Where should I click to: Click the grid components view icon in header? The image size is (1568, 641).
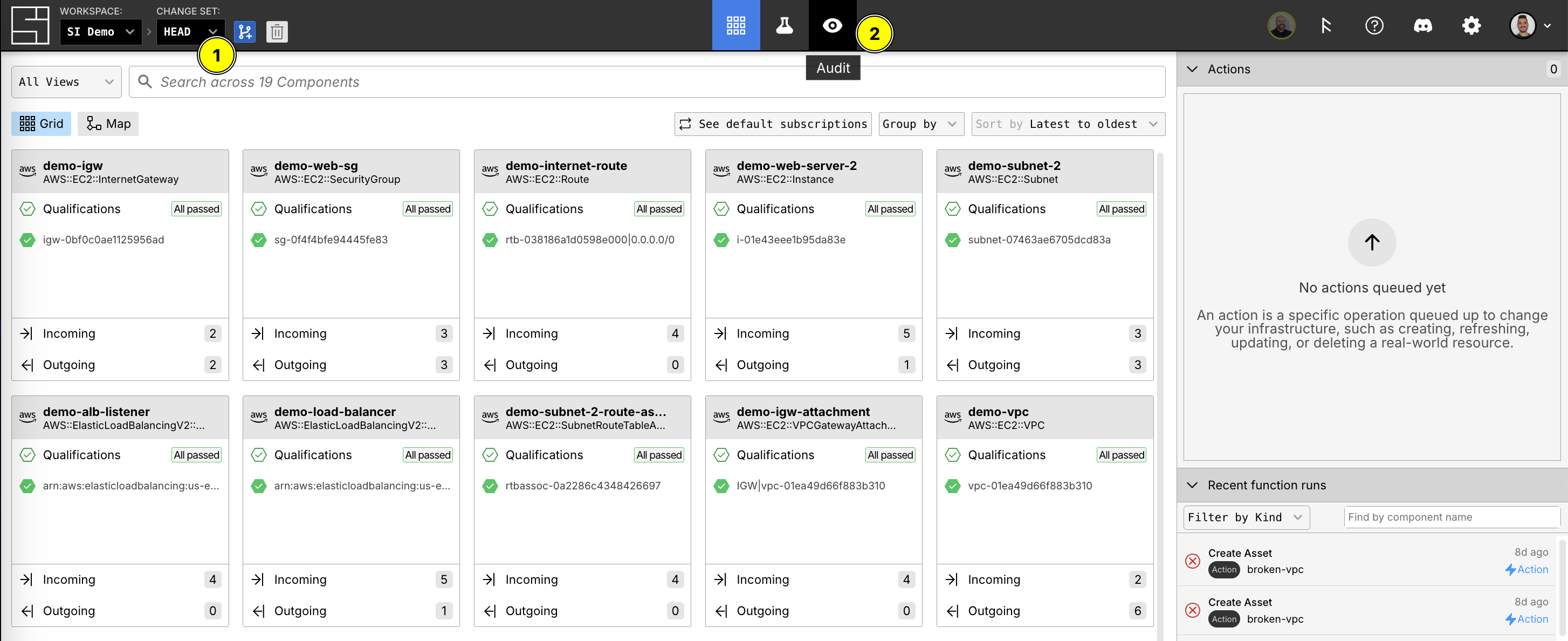point(735,25)
